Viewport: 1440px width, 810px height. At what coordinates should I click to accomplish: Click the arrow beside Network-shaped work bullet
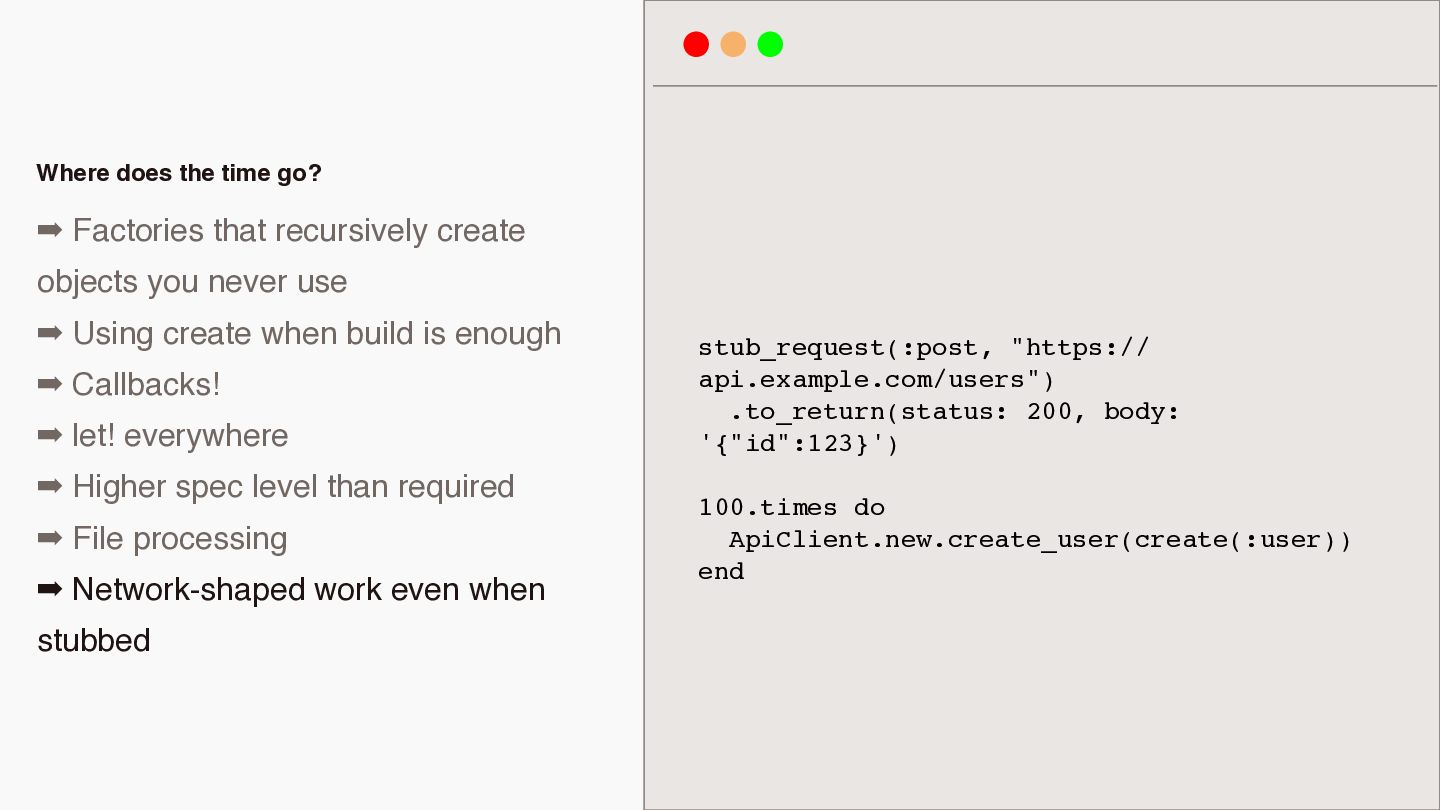49,590
